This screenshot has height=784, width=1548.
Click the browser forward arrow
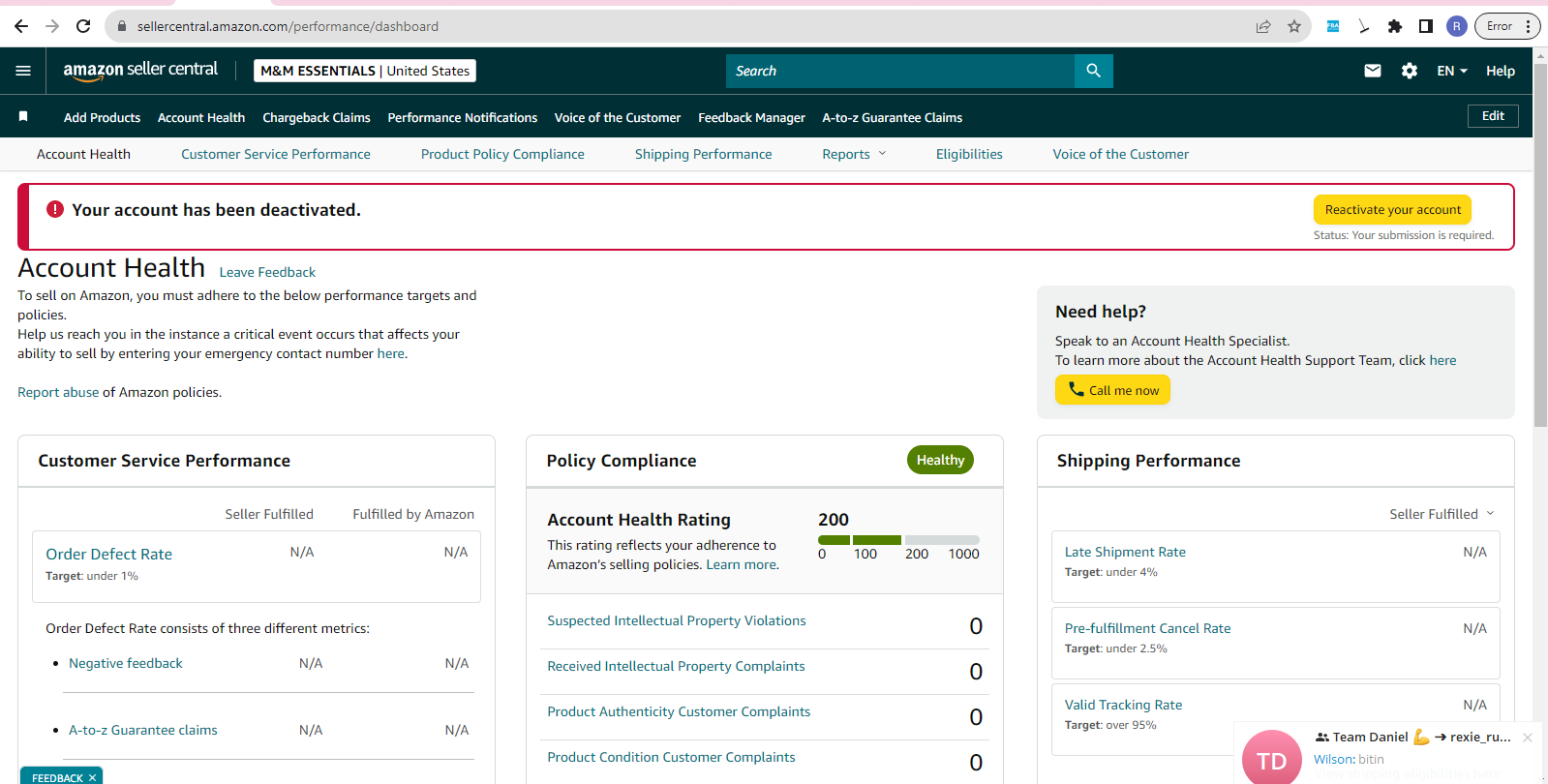click(x=52, y=26)
